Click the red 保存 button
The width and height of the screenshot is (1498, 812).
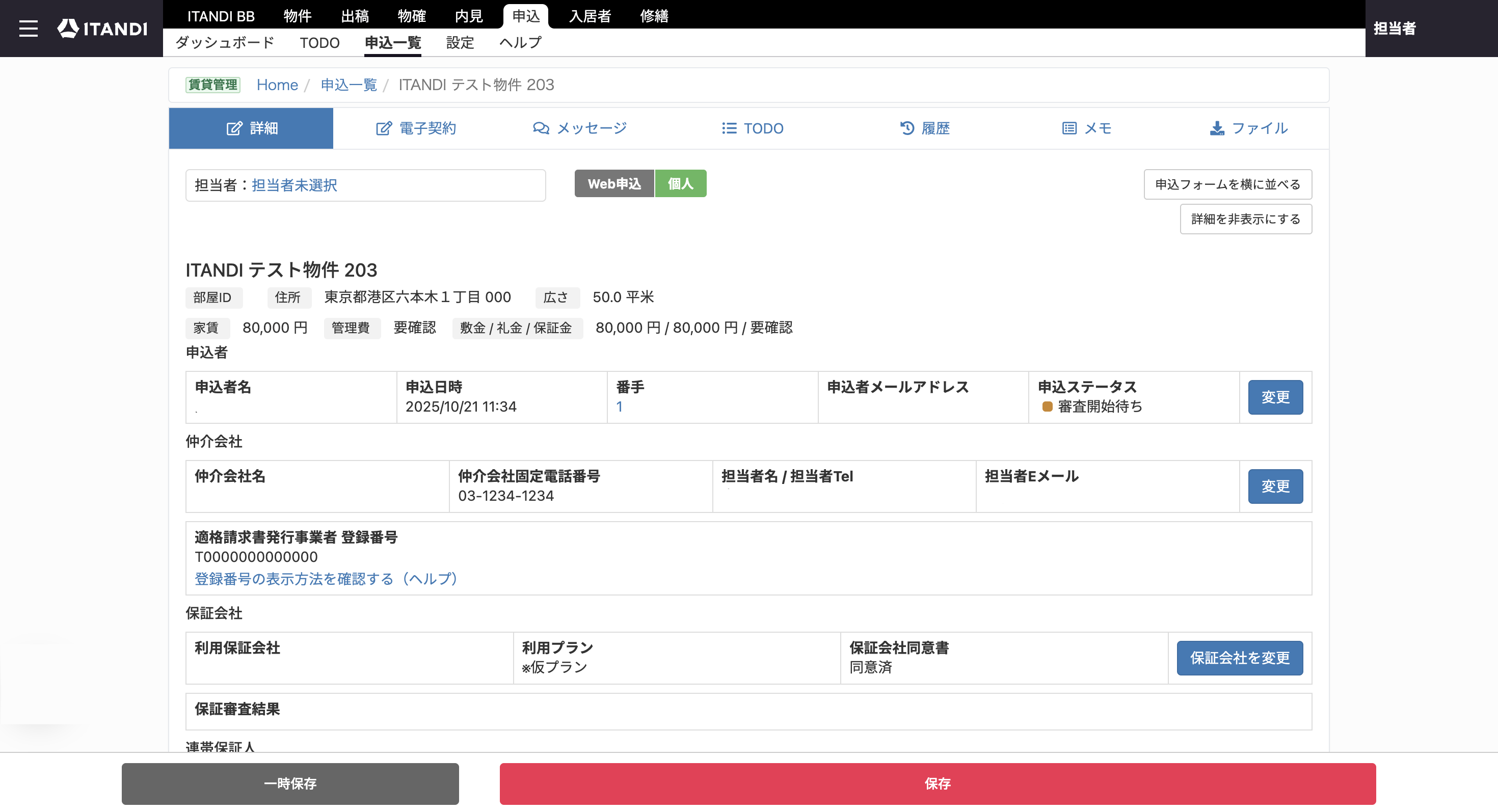click(x=938, y=784)
